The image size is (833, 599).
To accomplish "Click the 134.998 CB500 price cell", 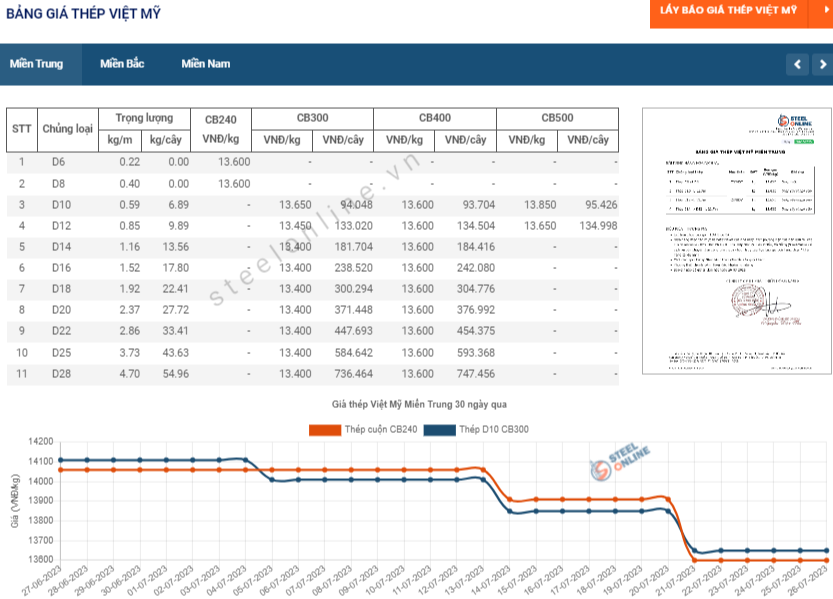I will 598,226.
